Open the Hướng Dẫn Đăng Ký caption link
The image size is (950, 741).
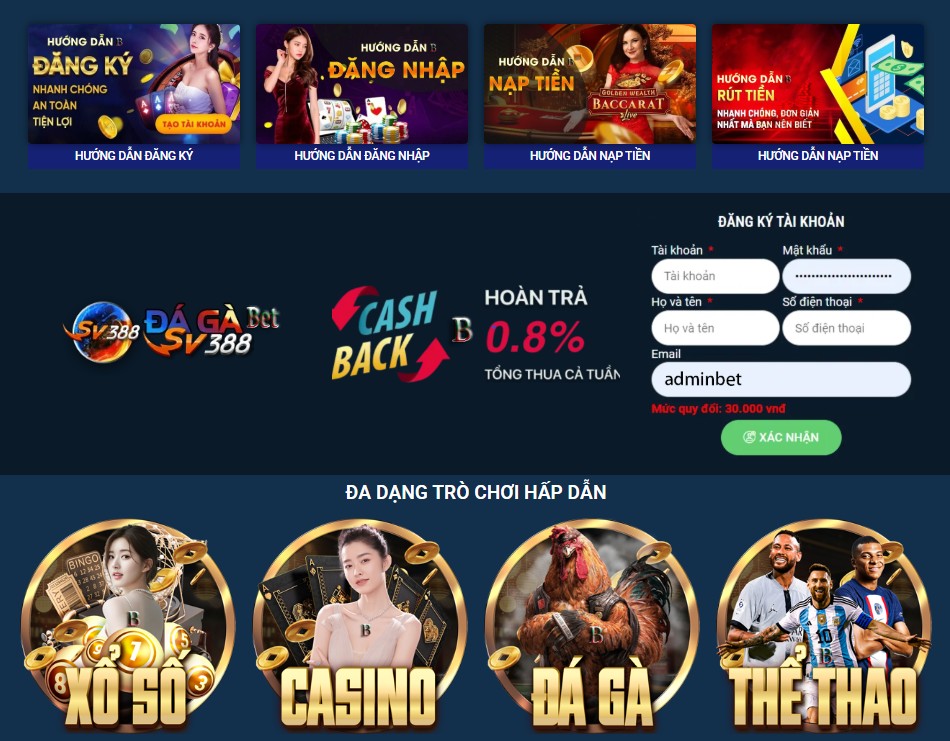pos(134,156)
